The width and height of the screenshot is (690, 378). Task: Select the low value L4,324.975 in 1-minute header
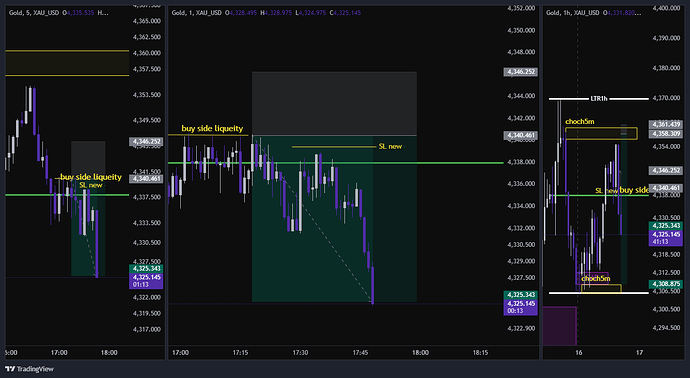pos(312,13)
